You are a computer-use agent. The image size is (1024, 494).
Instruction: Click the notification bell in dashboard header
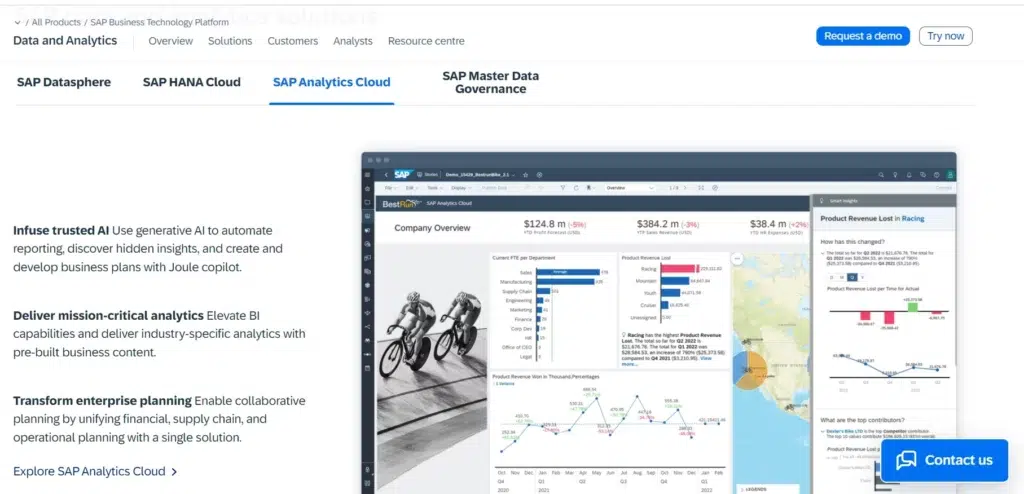coord(909,174)
